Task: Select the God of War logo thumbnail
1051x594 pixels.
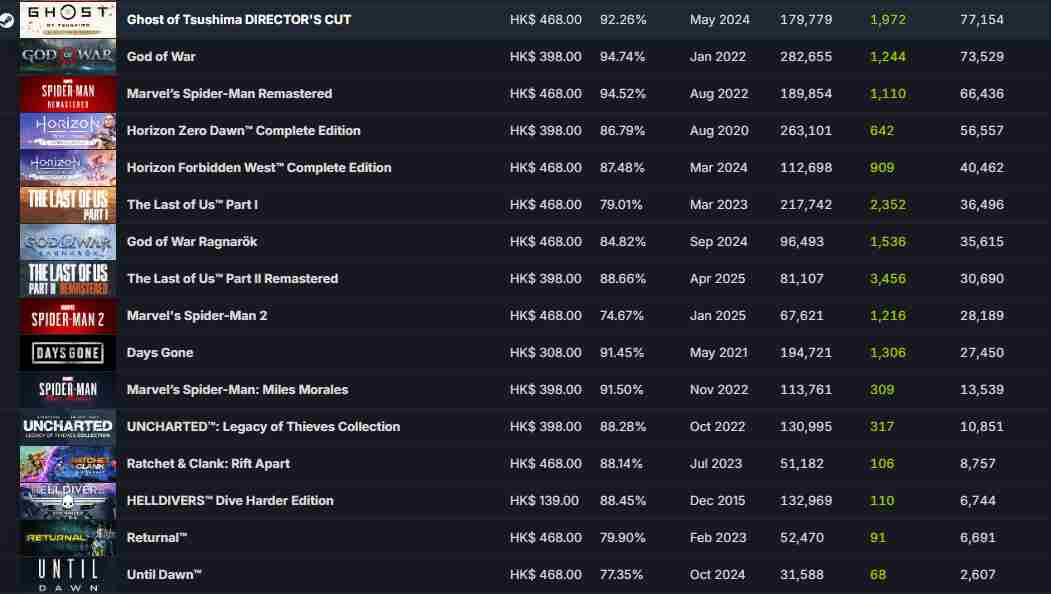Action: click(68, 57)
